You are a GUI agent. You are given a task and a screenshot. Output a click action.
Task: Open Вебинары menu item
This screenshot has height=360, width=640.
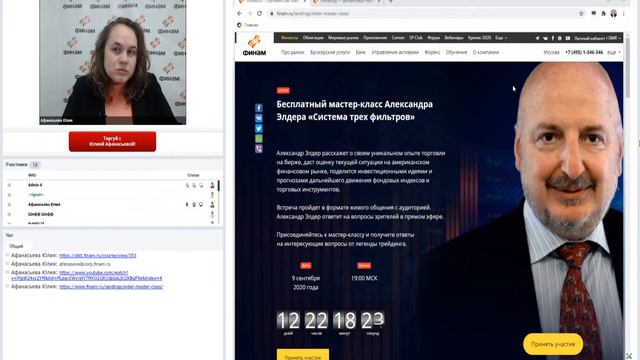(x=454, y=38)
